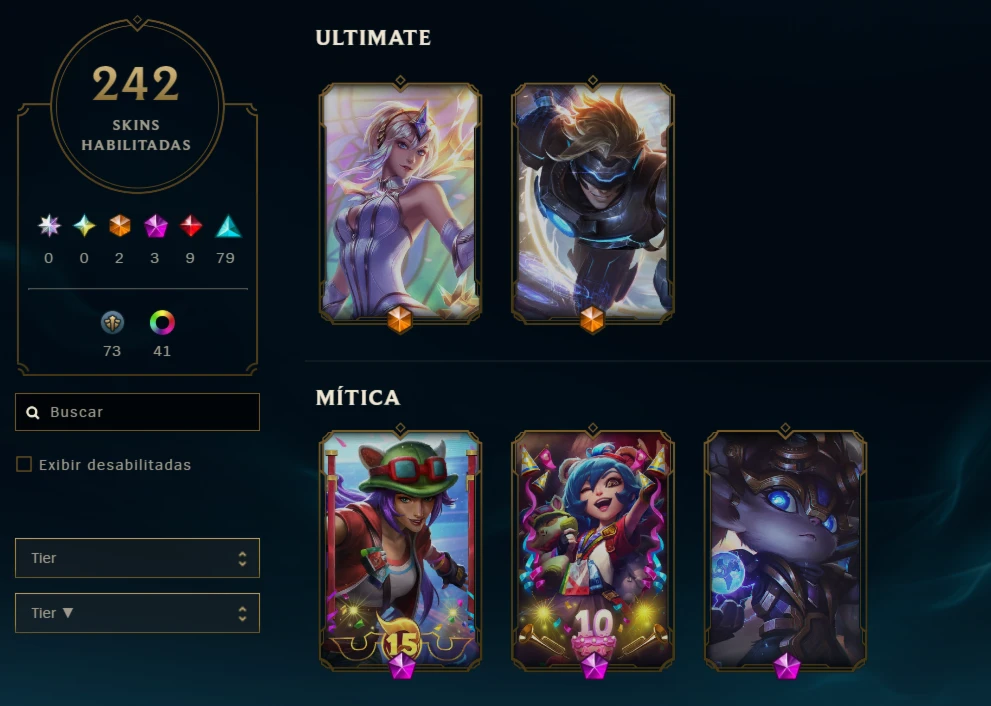991x706 pixels.
Task: Select the 10th anniversary Annie skin card
Action: coord(593,551)
